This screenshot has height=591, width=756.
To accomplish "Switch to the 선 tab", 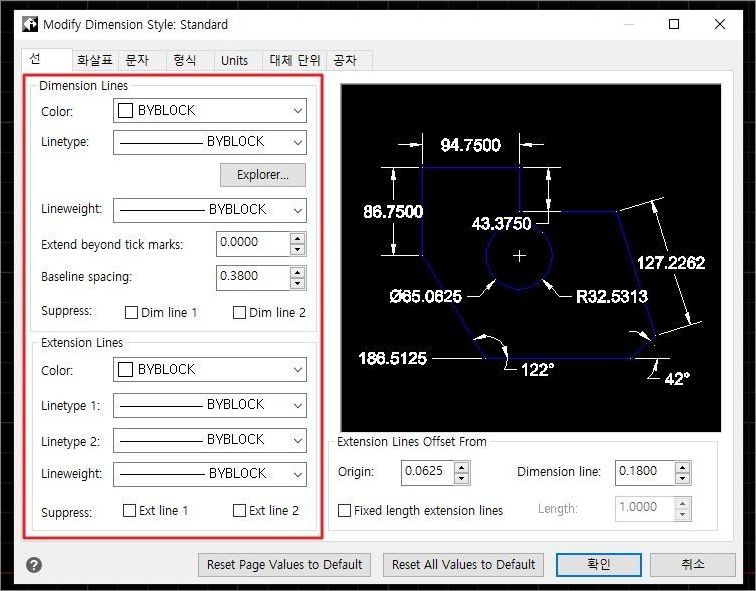I will 47,59.
